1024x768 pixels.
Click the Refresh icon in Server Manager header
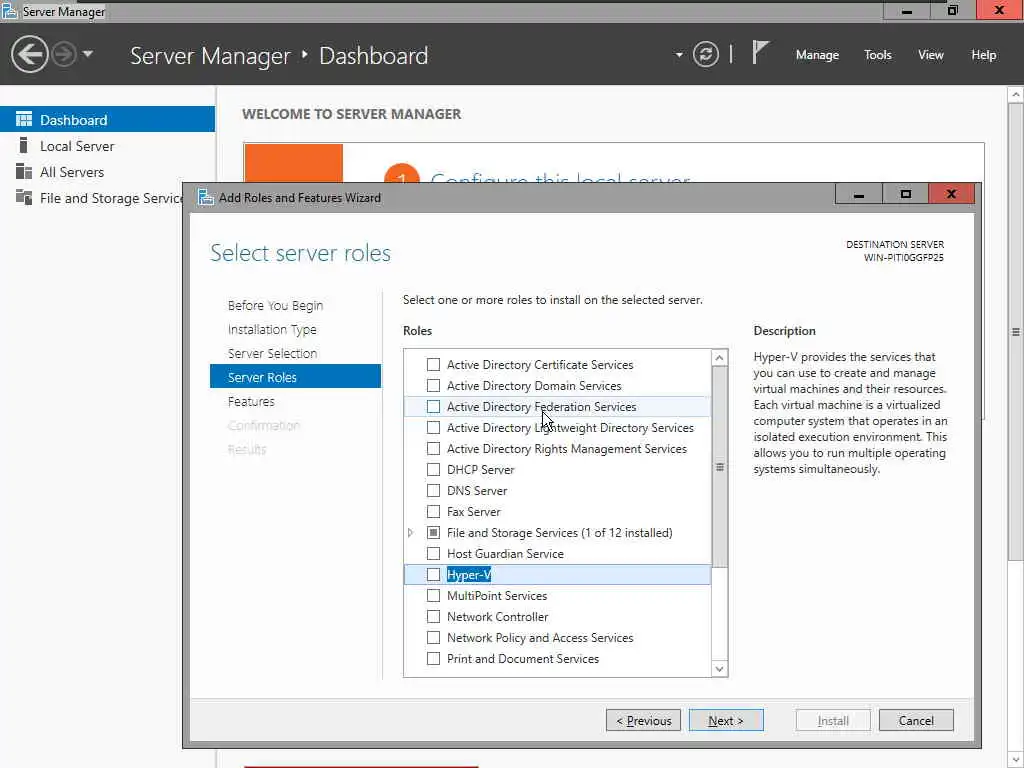pos(706,54)
